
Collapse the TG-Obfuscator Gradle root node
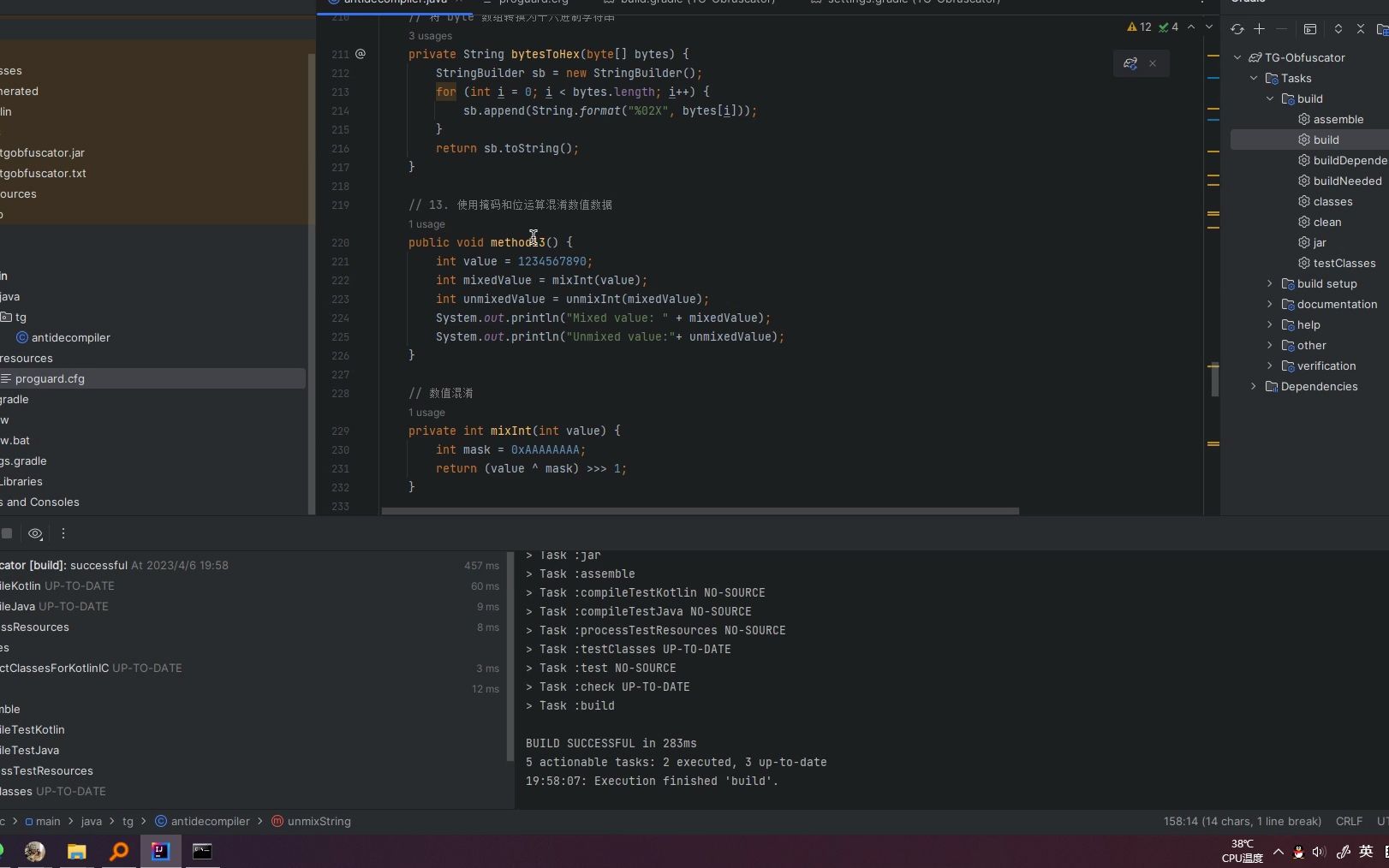1237,57
